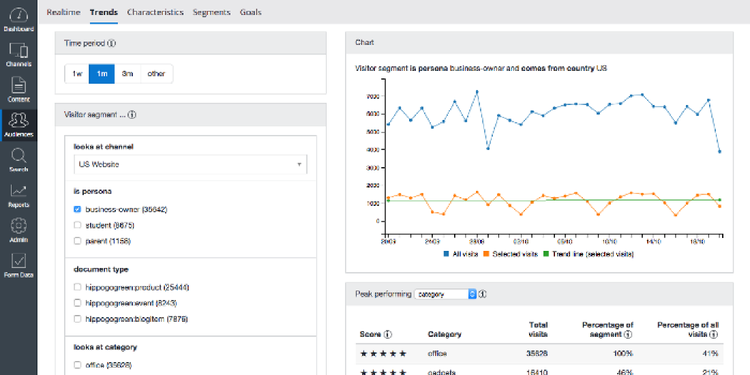Viewport: 750px width, 375px height.
Task: Uncheck the business-owner persona checkbox
Action: pyautogui.click(x=77, y=210)
